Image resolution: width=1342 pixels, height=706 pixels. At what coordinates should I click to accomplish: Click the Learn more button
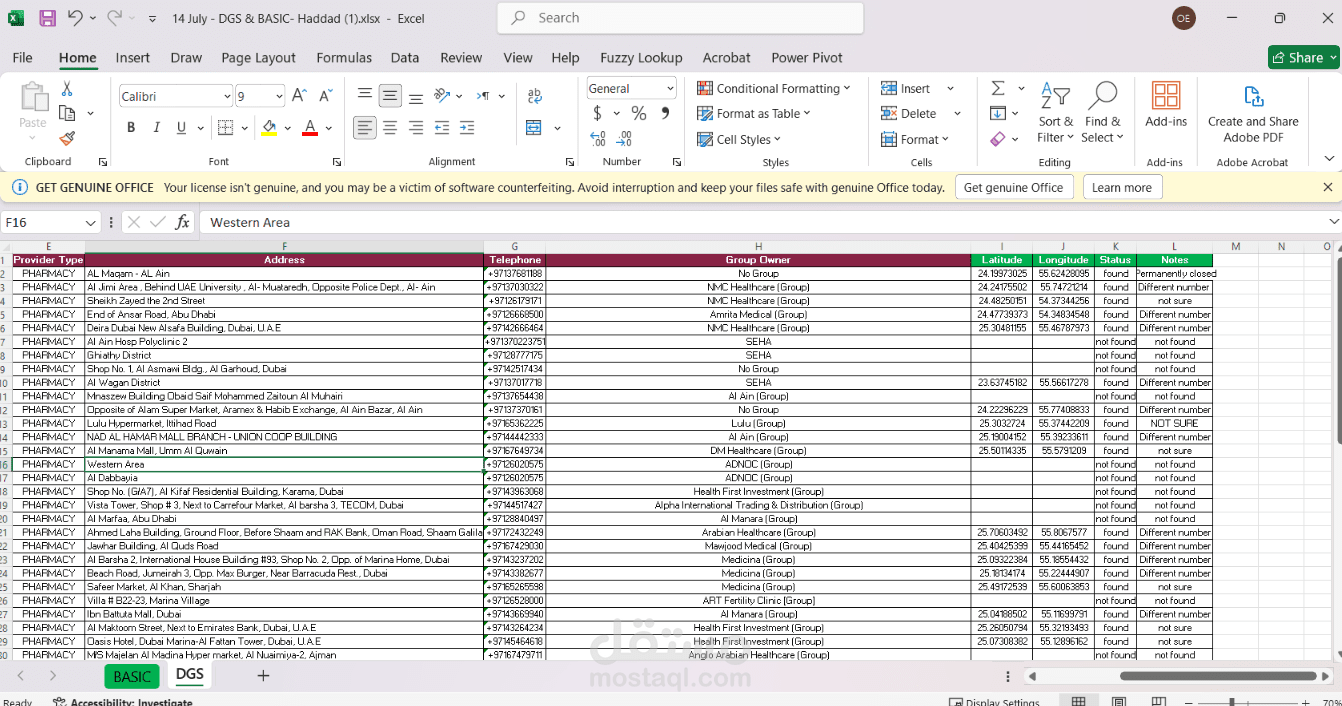pos(1122,187)
